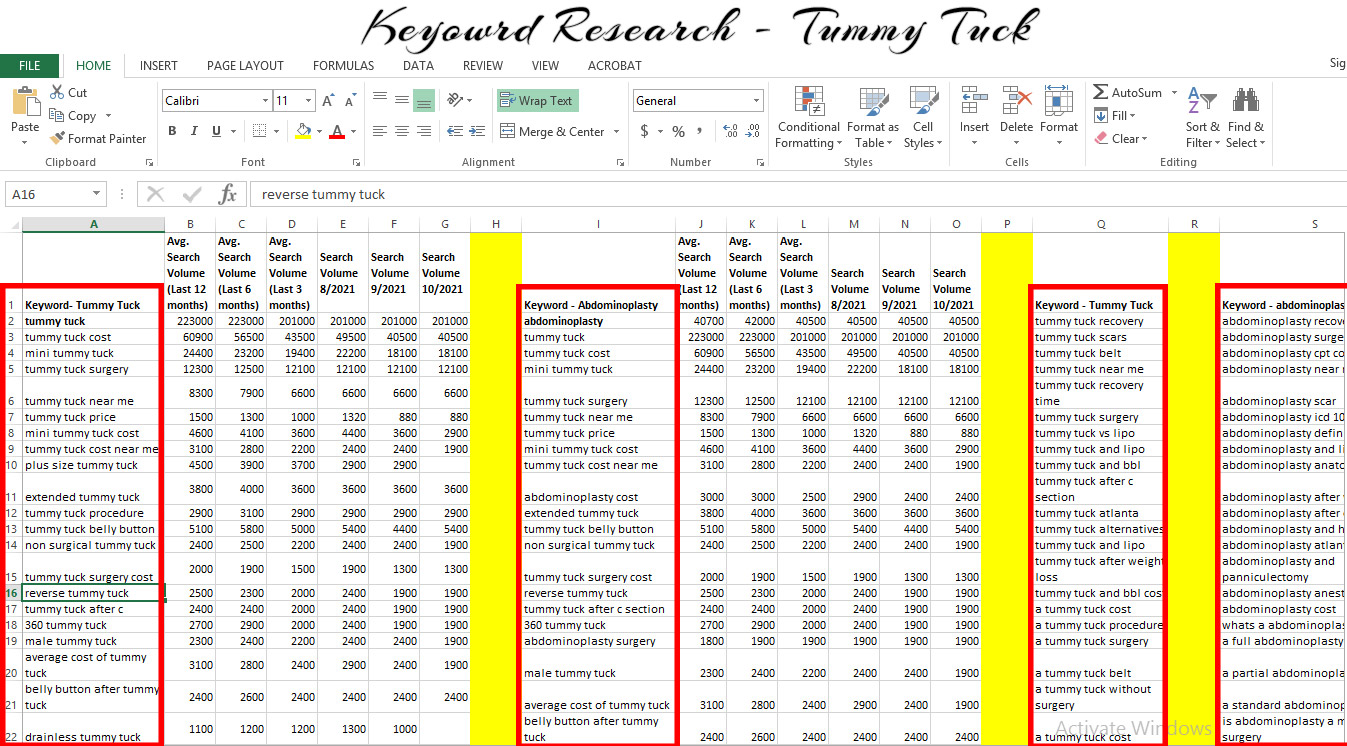Decrease decimal places
This screenshot has width=1347, height=746.
(x=752, y=131)
